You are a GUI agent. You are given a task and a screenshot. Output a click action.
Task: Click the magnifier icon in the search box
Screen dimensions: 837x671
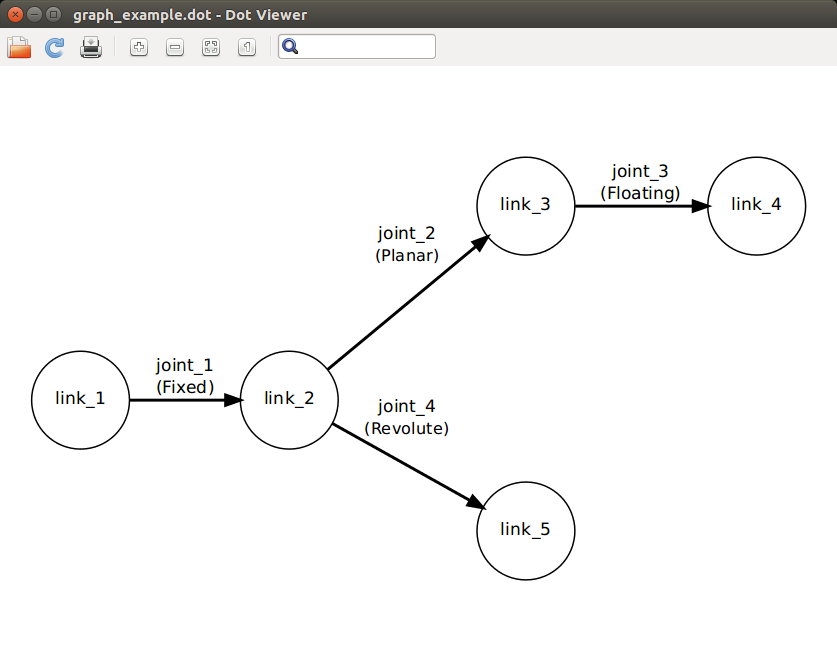tap(291, 47)
